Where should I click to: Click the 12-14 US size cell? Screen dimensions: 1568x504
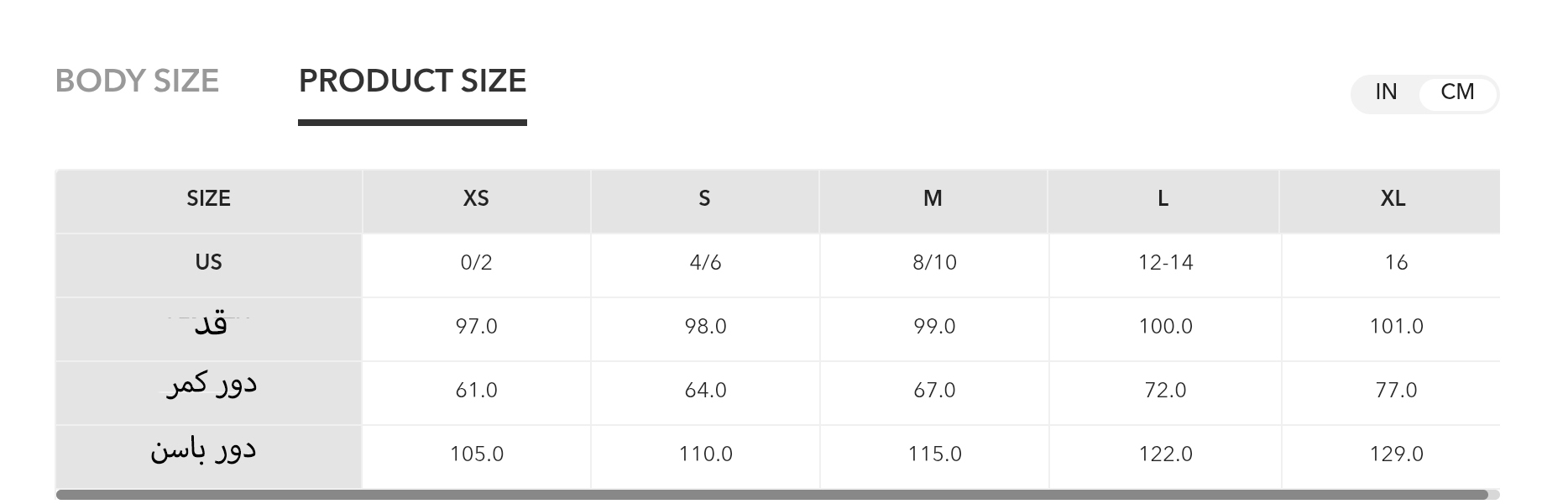point(1165,263)
